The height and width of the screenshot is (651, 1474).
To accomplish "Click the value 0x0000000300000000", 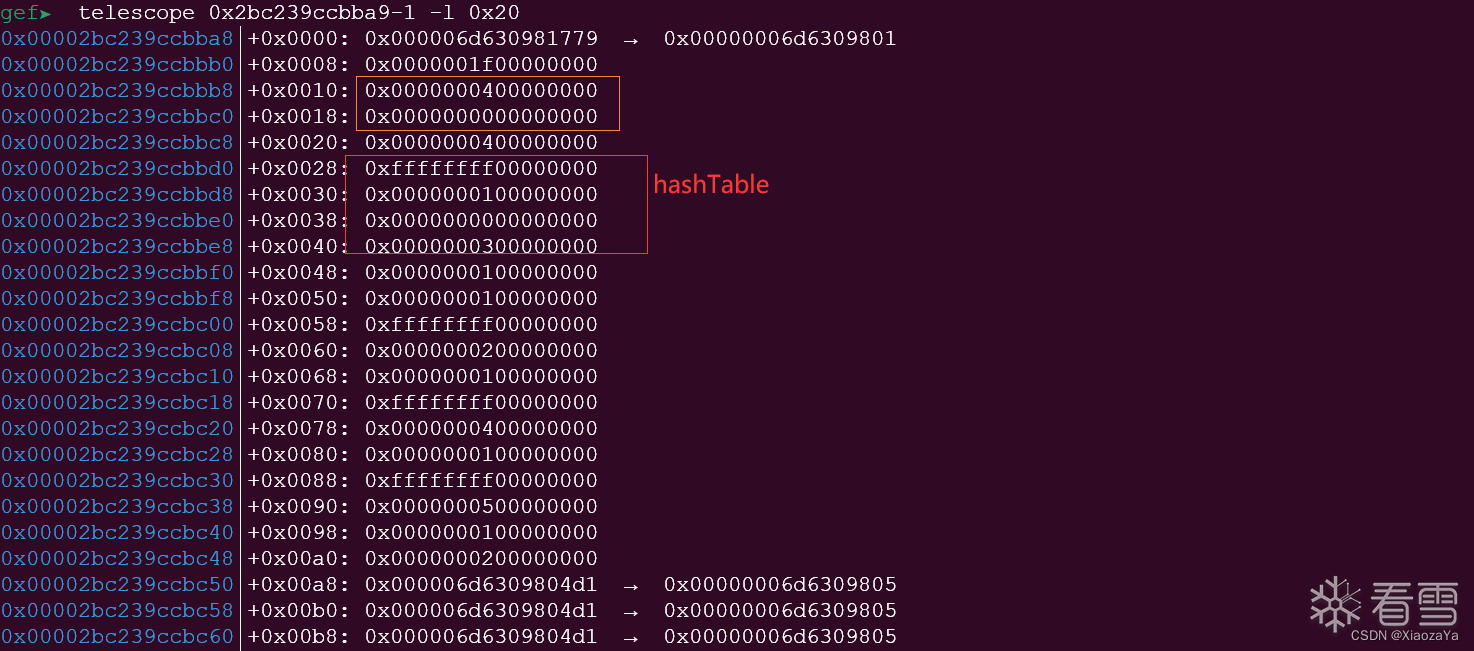I will pos(481,247).
